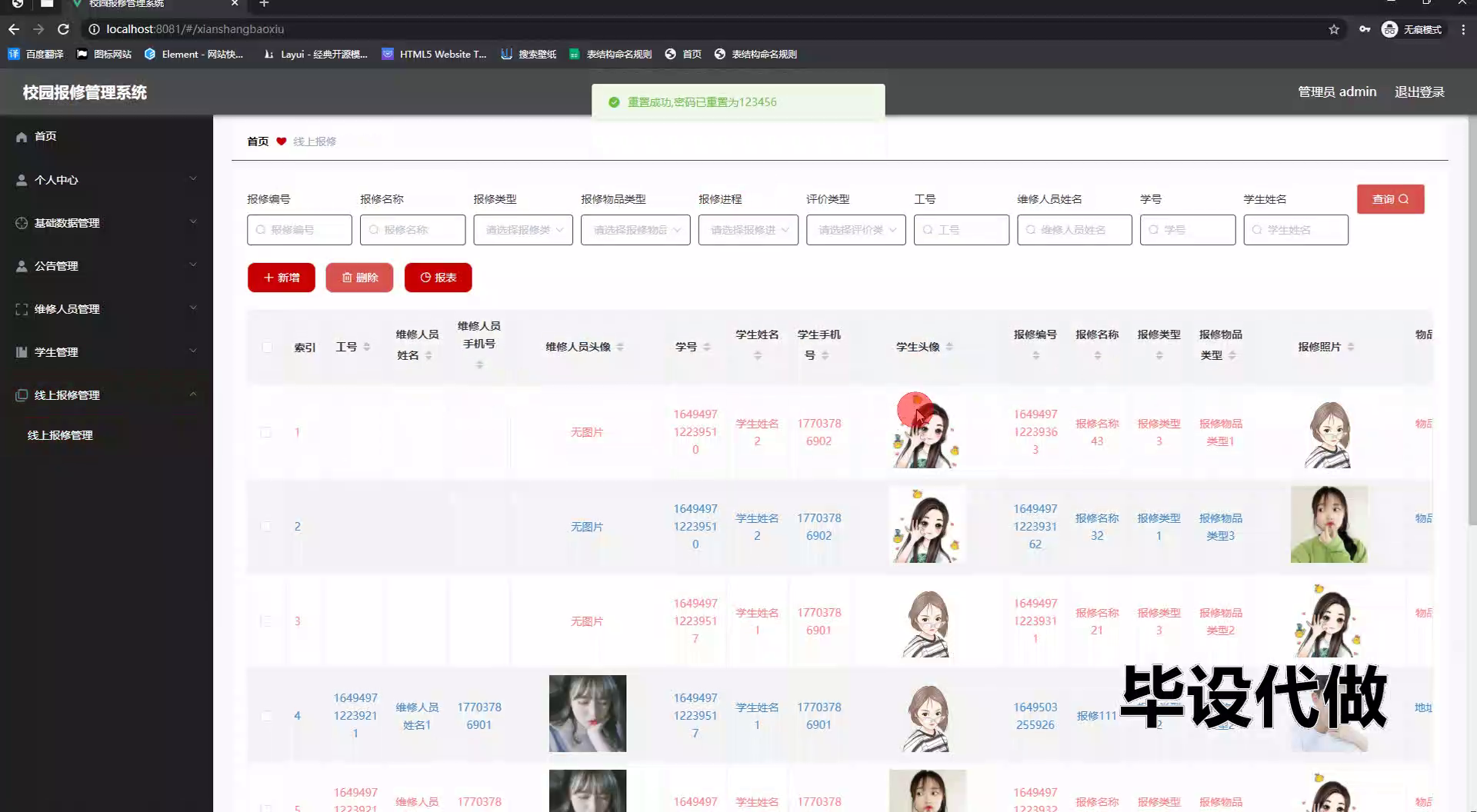1477x812 pixels.
Task: Tick the checkbox for row 2
Action: tap(266, 527)
